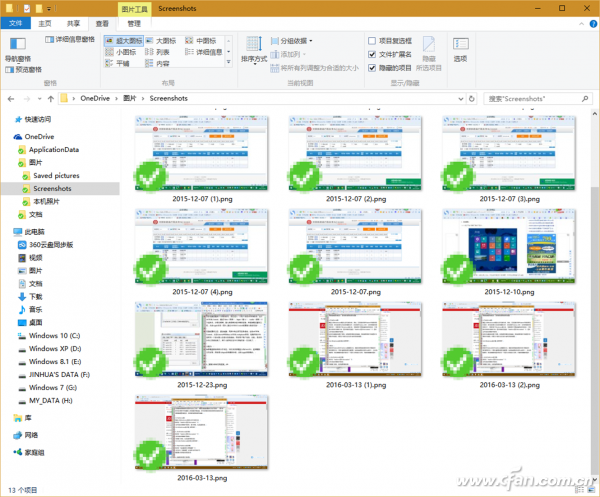Image resolution: width=600 pixels, height=497 pixels.
Task: Select 超大图标 extra large icons layout
Action: [x=124, y=41]
